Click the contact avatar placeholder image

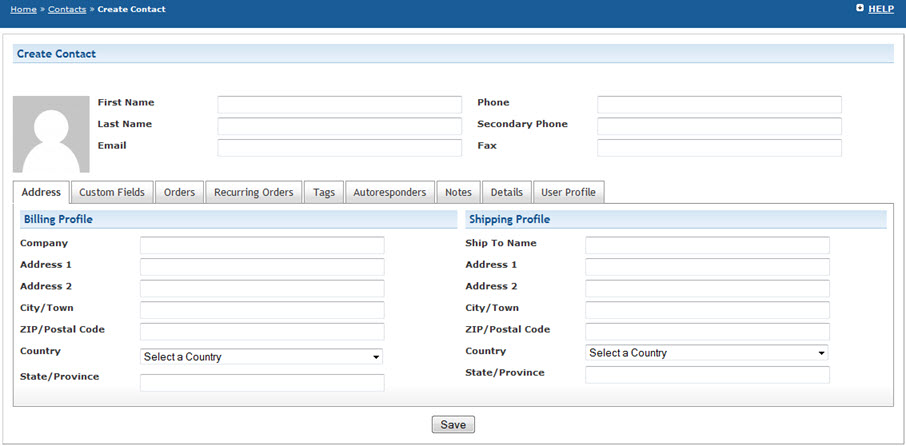51,134
